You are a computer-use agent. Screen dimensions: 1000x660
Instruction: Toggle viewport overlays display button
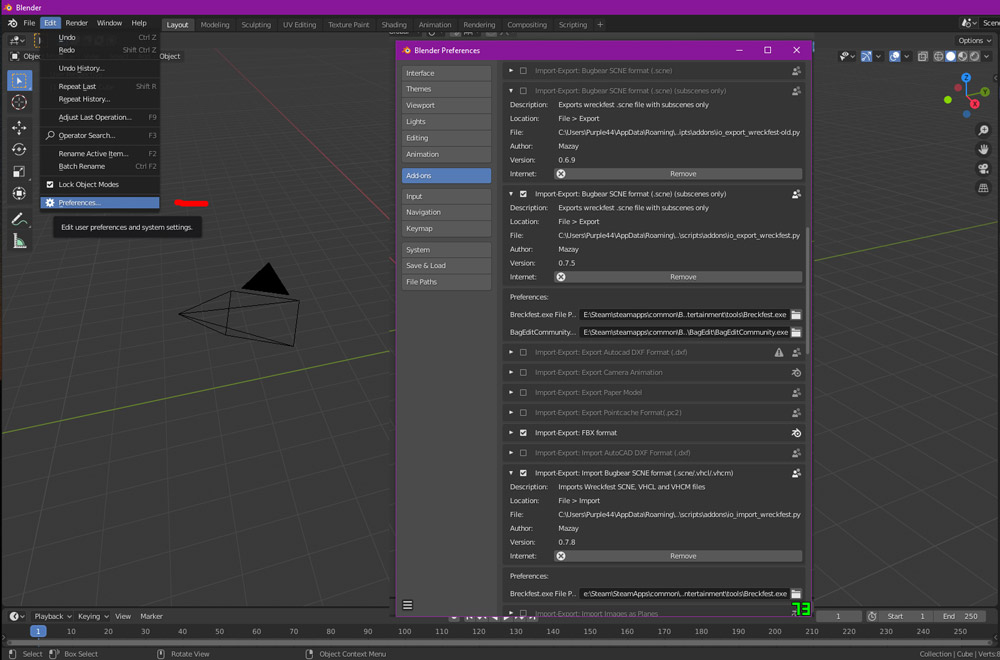895,56
